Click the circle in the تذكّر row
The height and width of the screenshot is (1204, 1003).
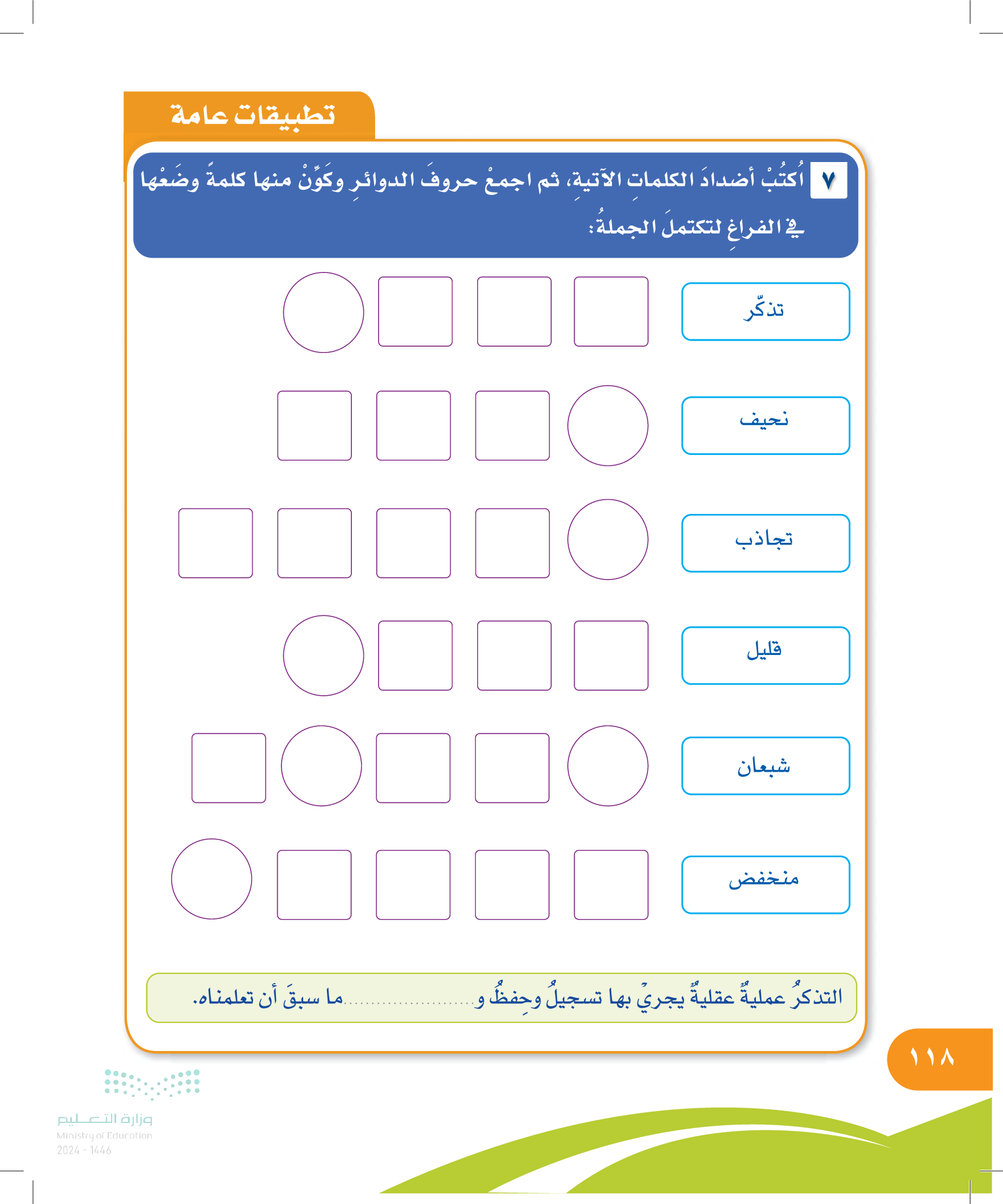click(x=324, y=312)
